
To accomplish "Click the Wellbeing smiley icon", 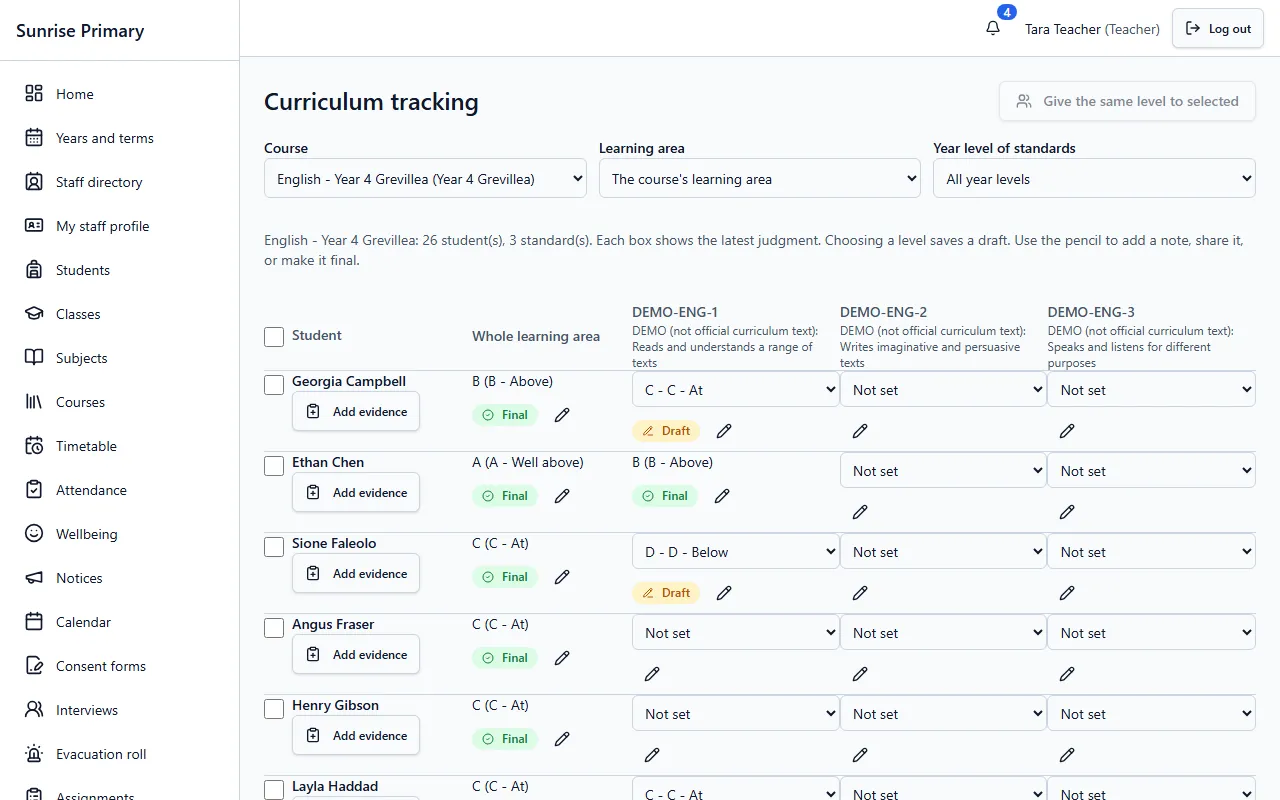I will click(34, 534).
